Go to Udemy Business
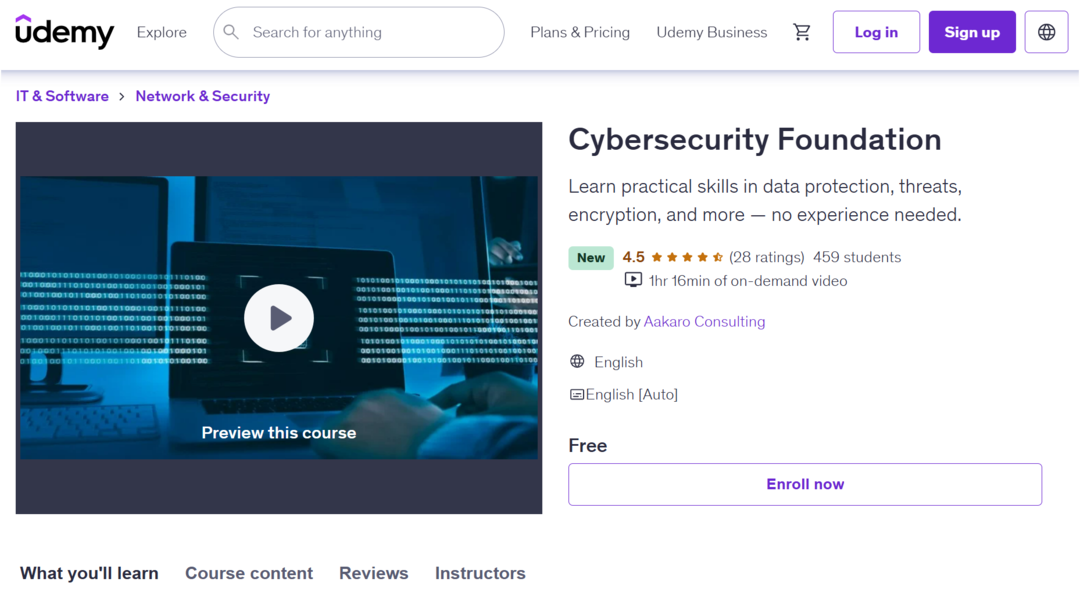This screenshot has width=1080, height=600. pos(712,32)
